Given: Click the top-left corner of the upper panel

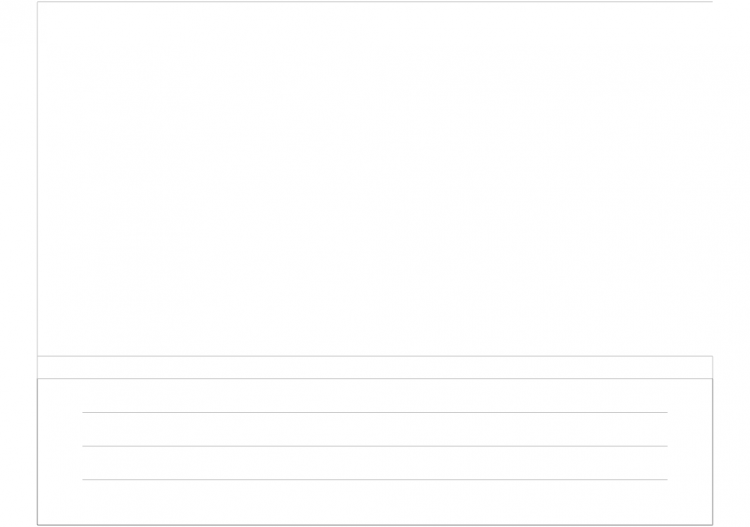Looking at the screenshot, I should 38,2.
